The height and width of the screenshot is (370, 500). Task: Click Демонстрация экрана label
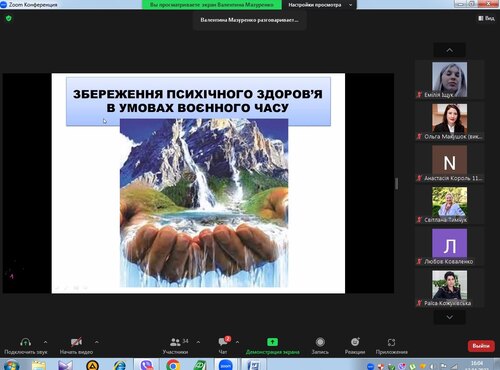[x=272, y=352]
